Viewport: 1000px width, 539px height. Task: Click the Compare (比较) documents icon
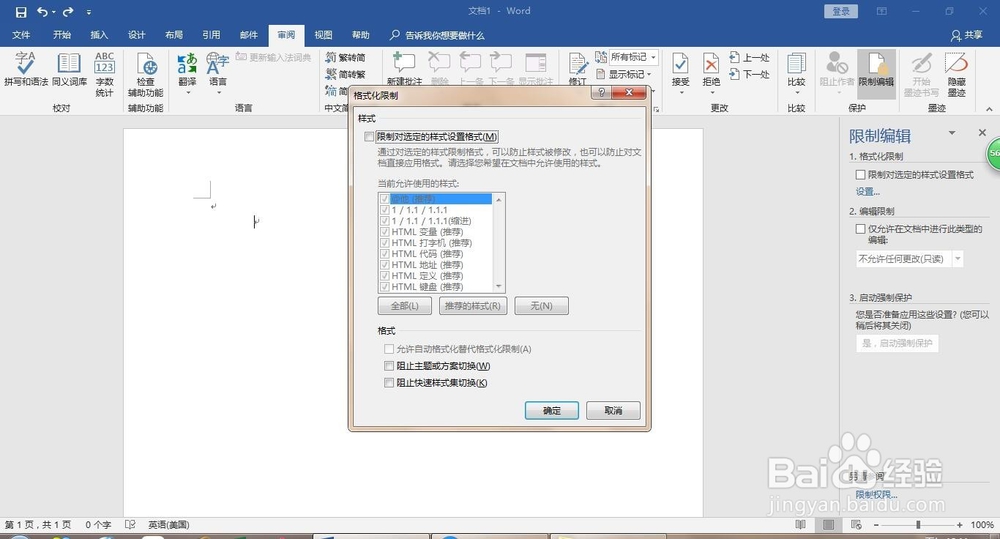(796, 64)
